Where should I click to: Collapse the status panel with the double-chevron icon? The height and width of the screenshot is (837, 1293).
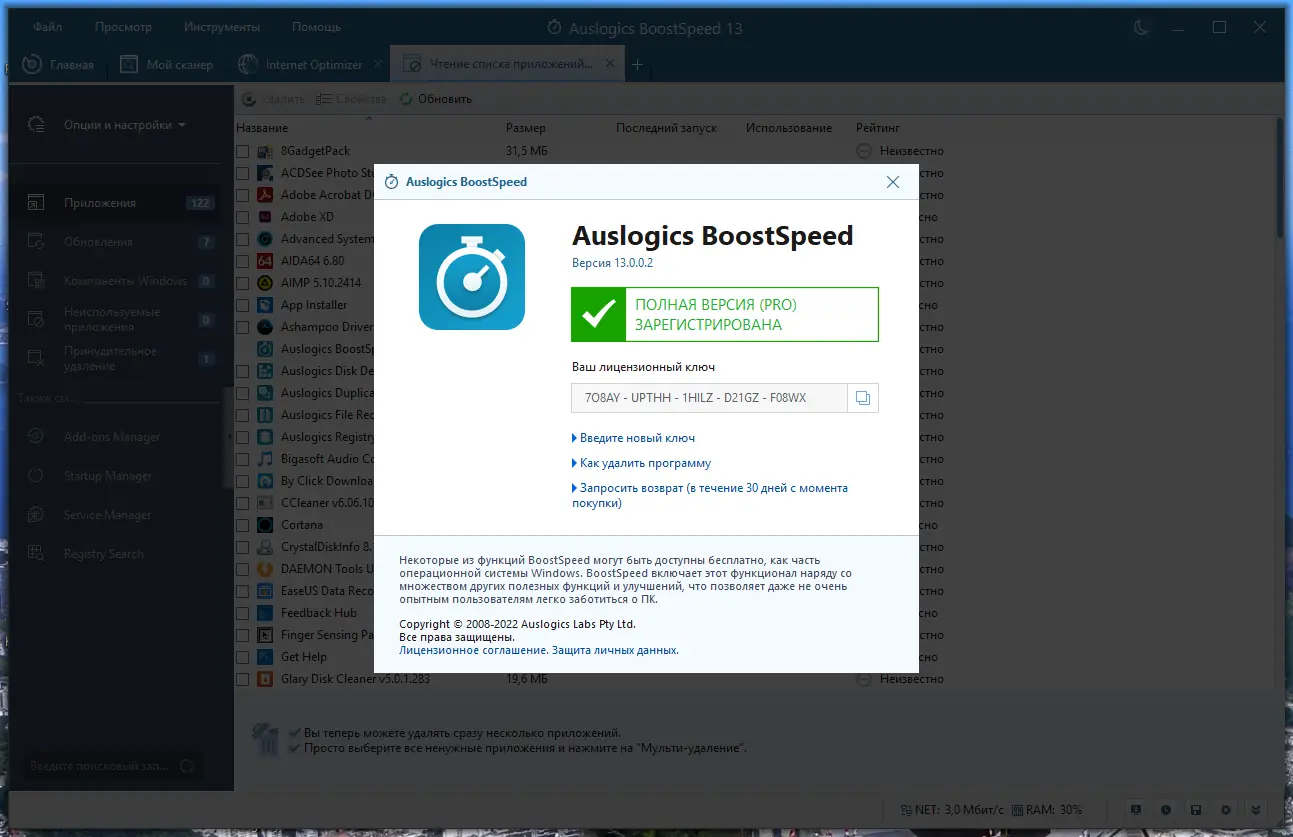point(1256,810)
